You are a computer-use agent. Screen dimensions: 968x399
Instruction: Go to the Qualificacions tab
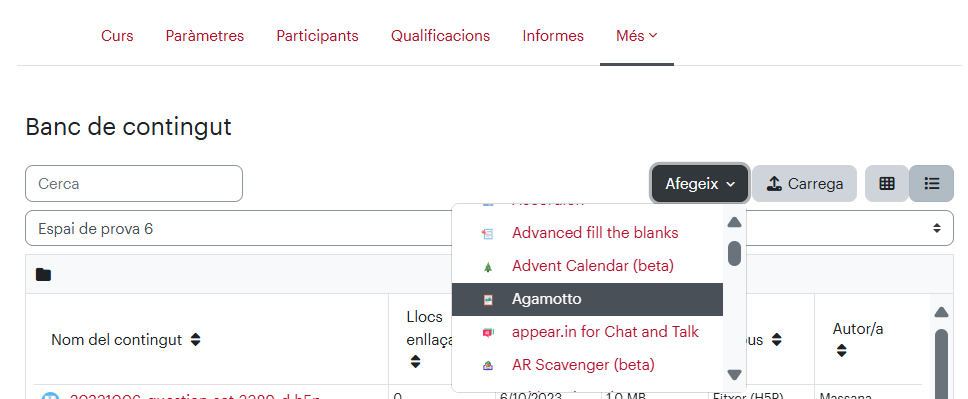tap(440, 36)
